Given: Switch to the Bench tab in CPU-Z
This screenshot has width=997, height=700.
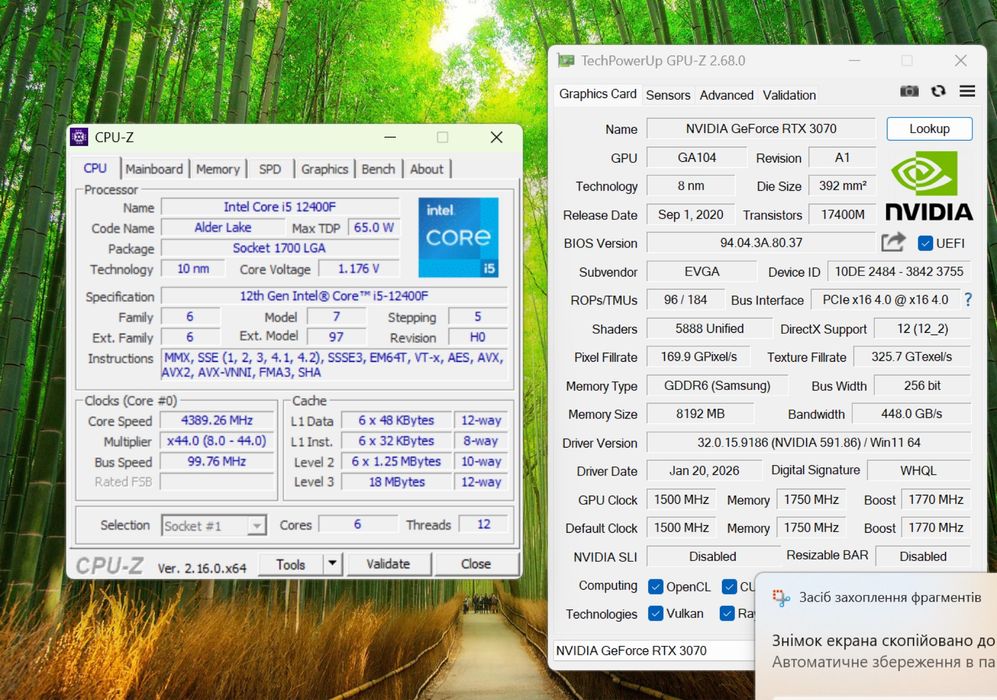Looking at the screenshot, I should [378, 169].
